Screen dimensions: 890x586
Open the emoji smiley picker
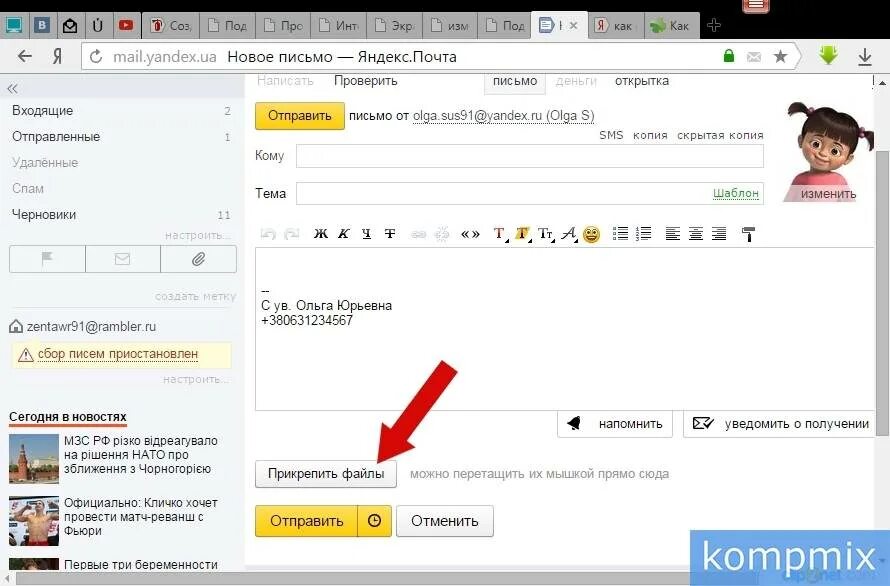coord(591,234)
